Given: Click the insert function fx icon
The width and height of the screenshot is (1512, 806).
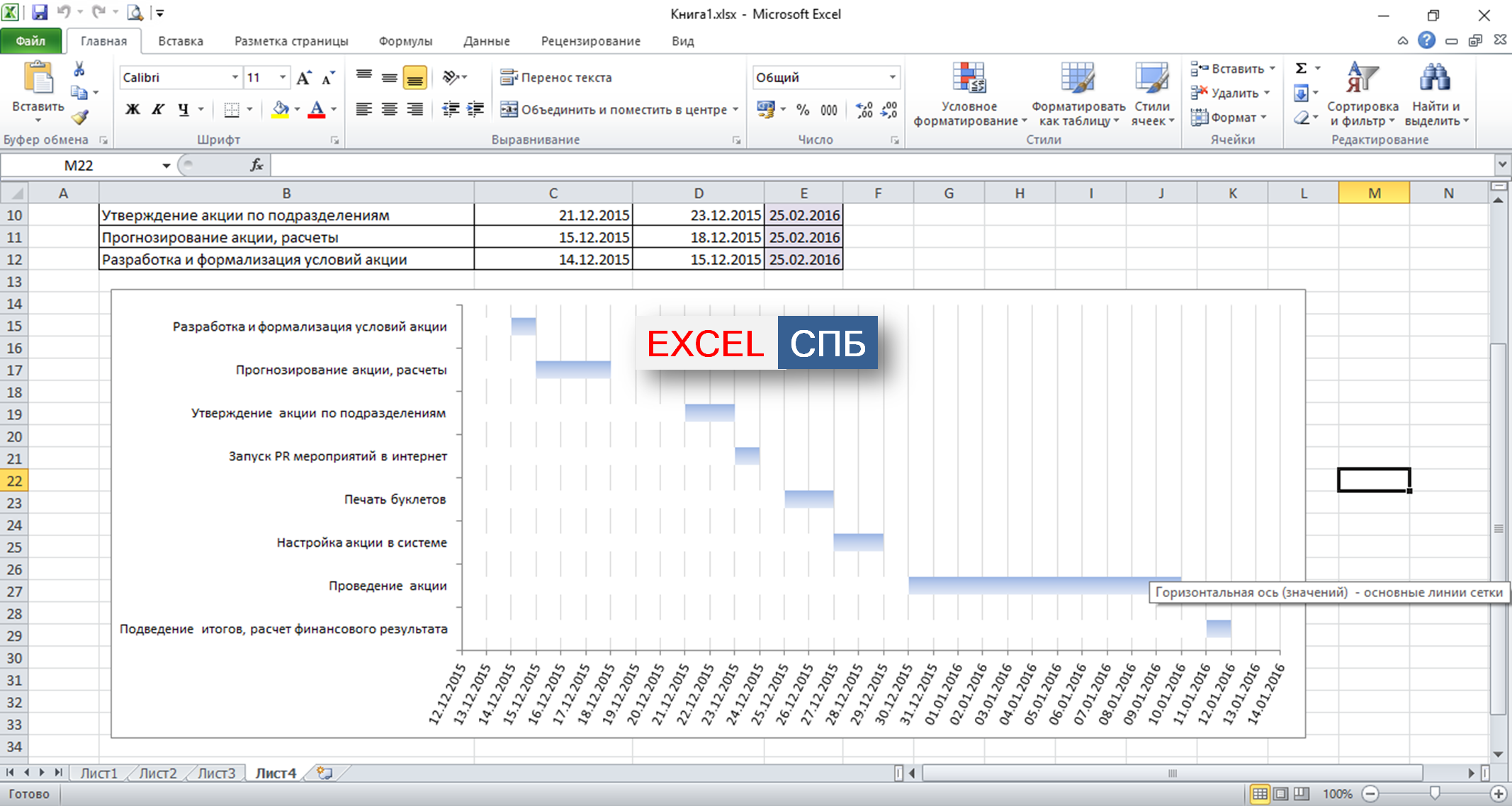Looking at the screenshot, I should click(x=256, y=165).
